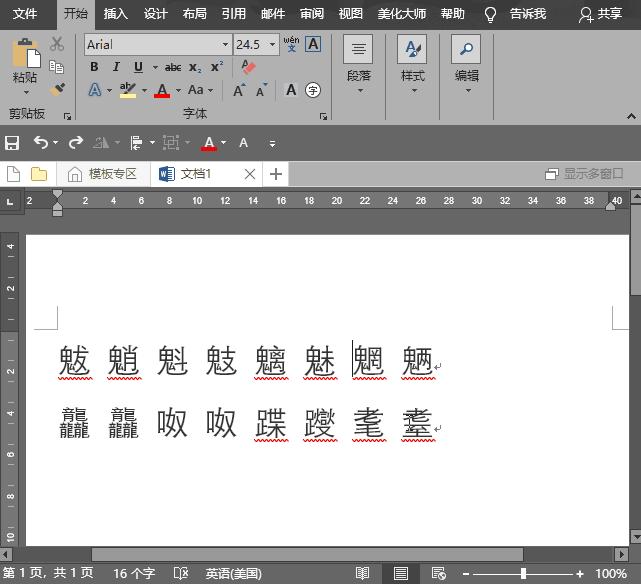Switch to the 引用 References tab
Screen dimensions: 641x584
click(x=234, y=14)
